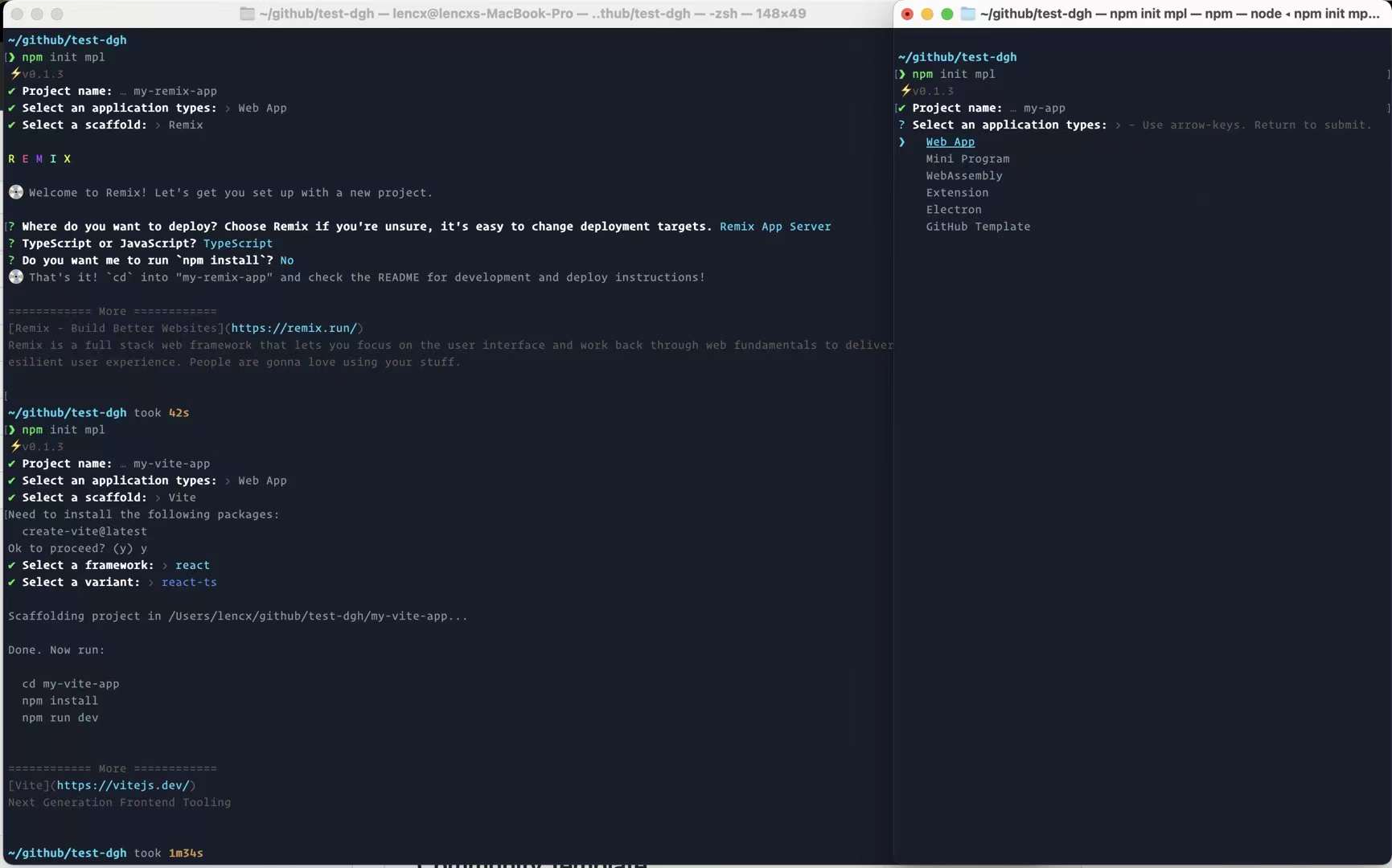Click the 'npm run dev' command line

point(60,718)
